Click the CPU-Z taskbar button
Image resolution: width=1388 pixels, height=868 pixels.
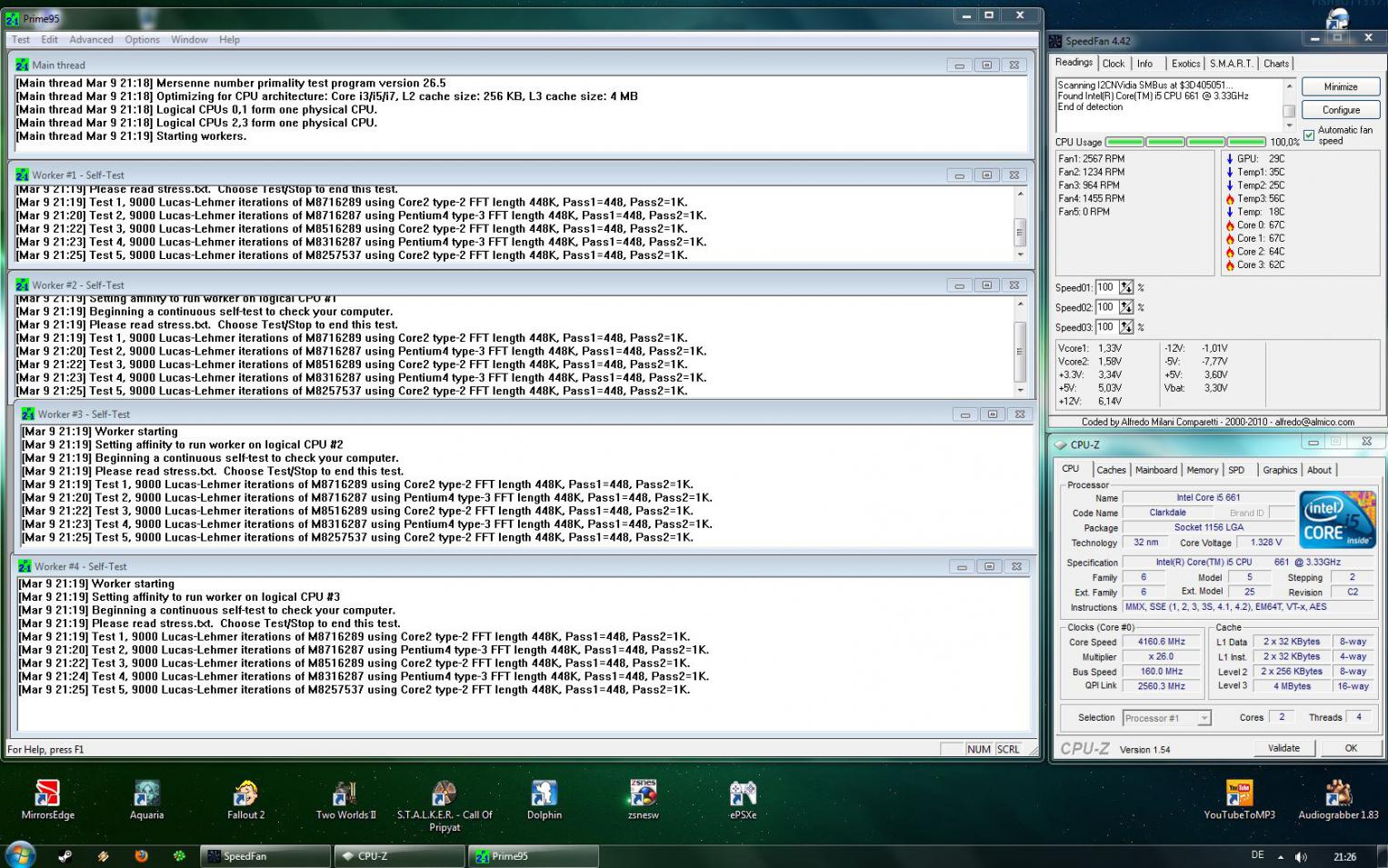click(399, 856)
